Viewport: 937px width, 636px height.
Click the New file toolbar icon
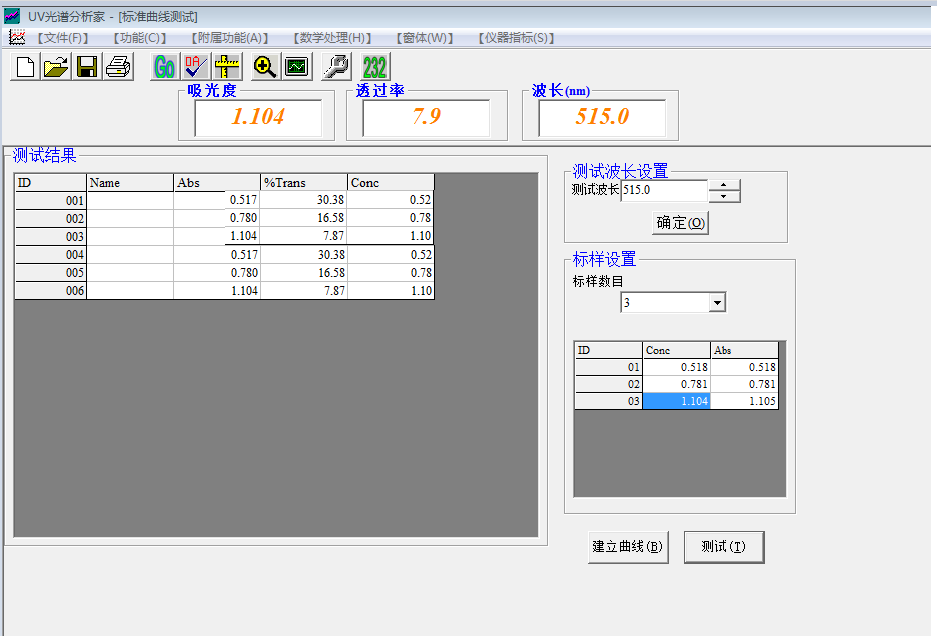tap(25, 67)
